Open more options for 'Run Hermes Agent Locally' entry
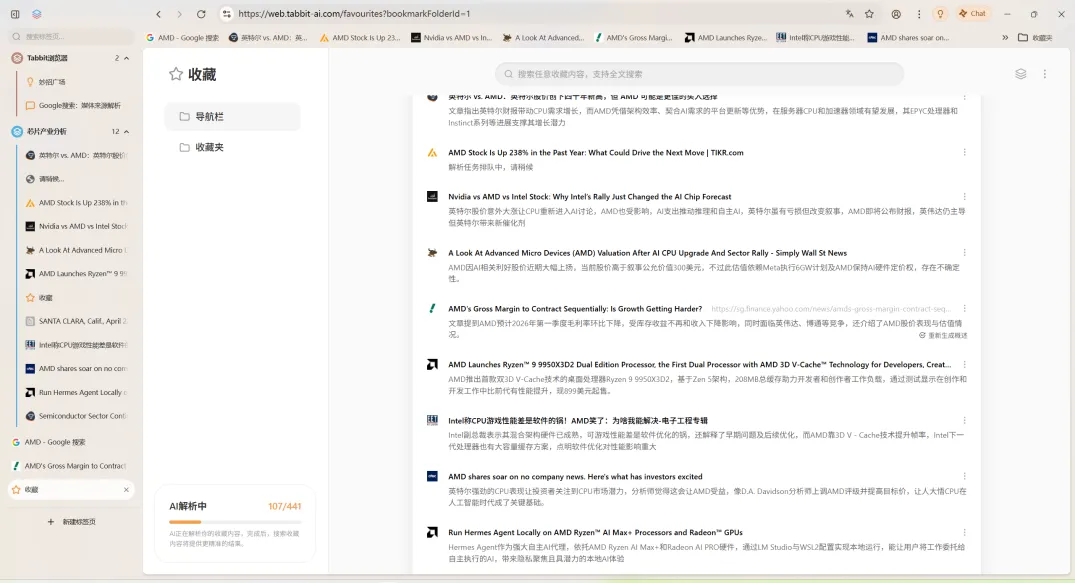The image size is (1075, 583). point(965,532)
